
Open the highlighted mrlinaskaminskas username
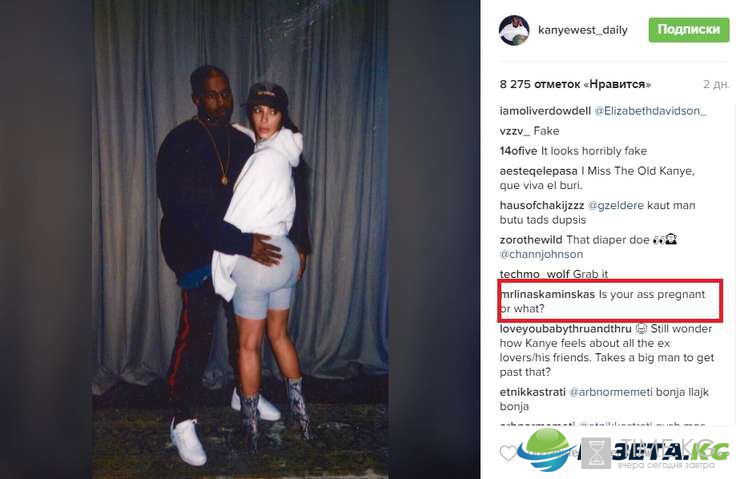coord(548,294)
